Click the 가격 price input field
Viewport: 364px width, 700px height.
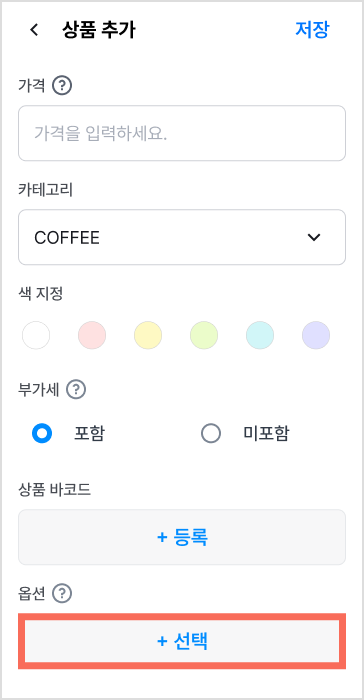click(182, 133)
